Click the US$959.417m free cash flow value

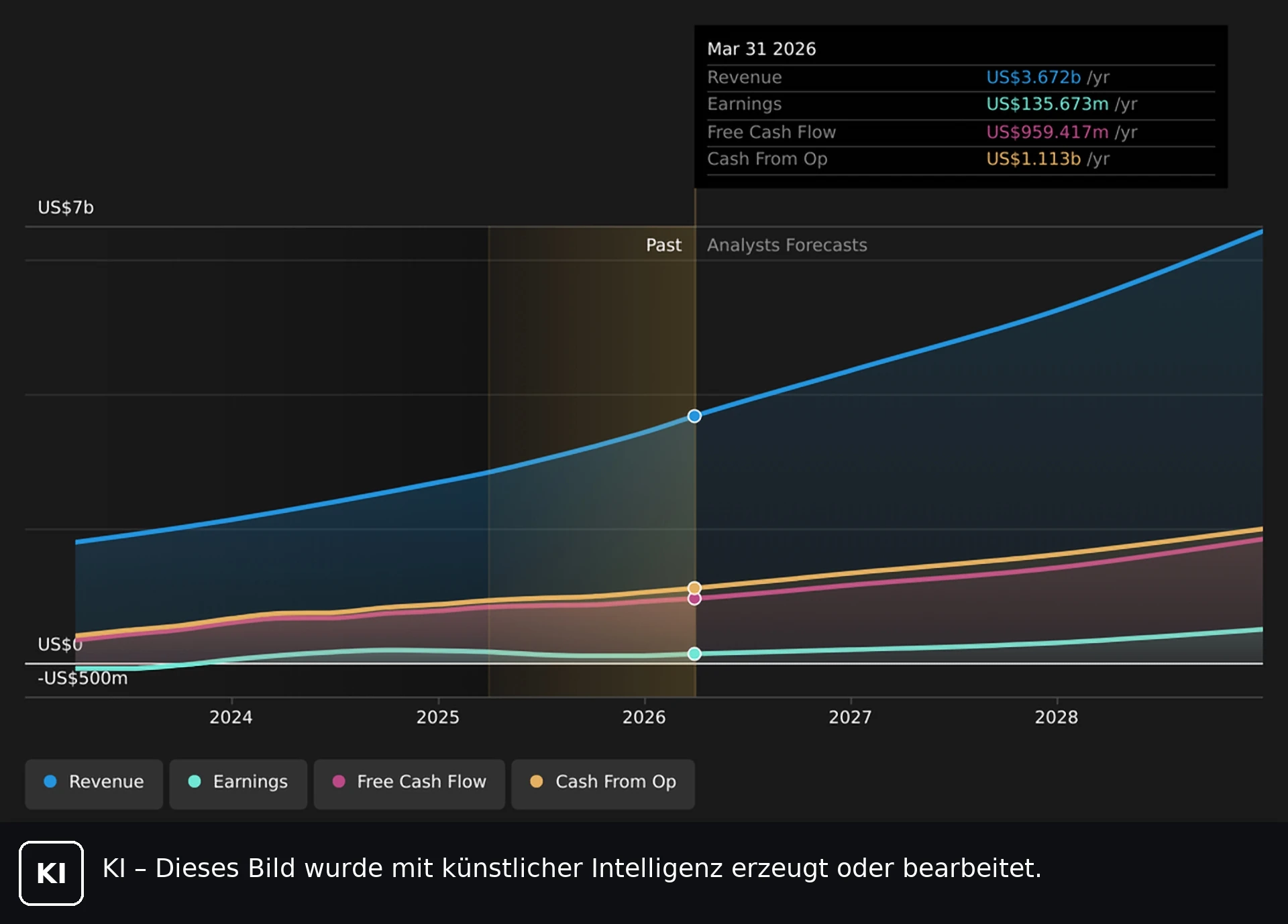click(1047, 132)
